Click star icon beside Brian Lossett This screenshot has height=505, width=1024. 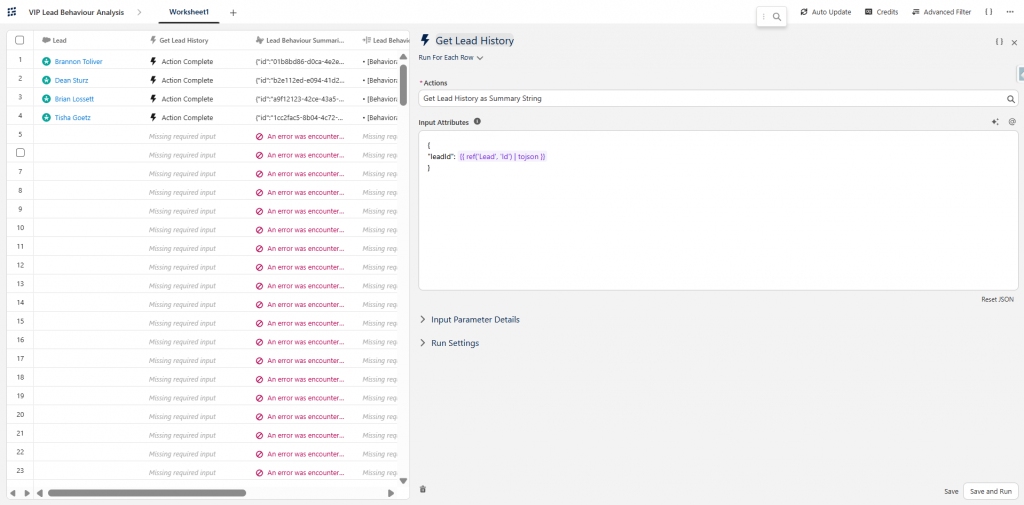[x=46, y=99]
